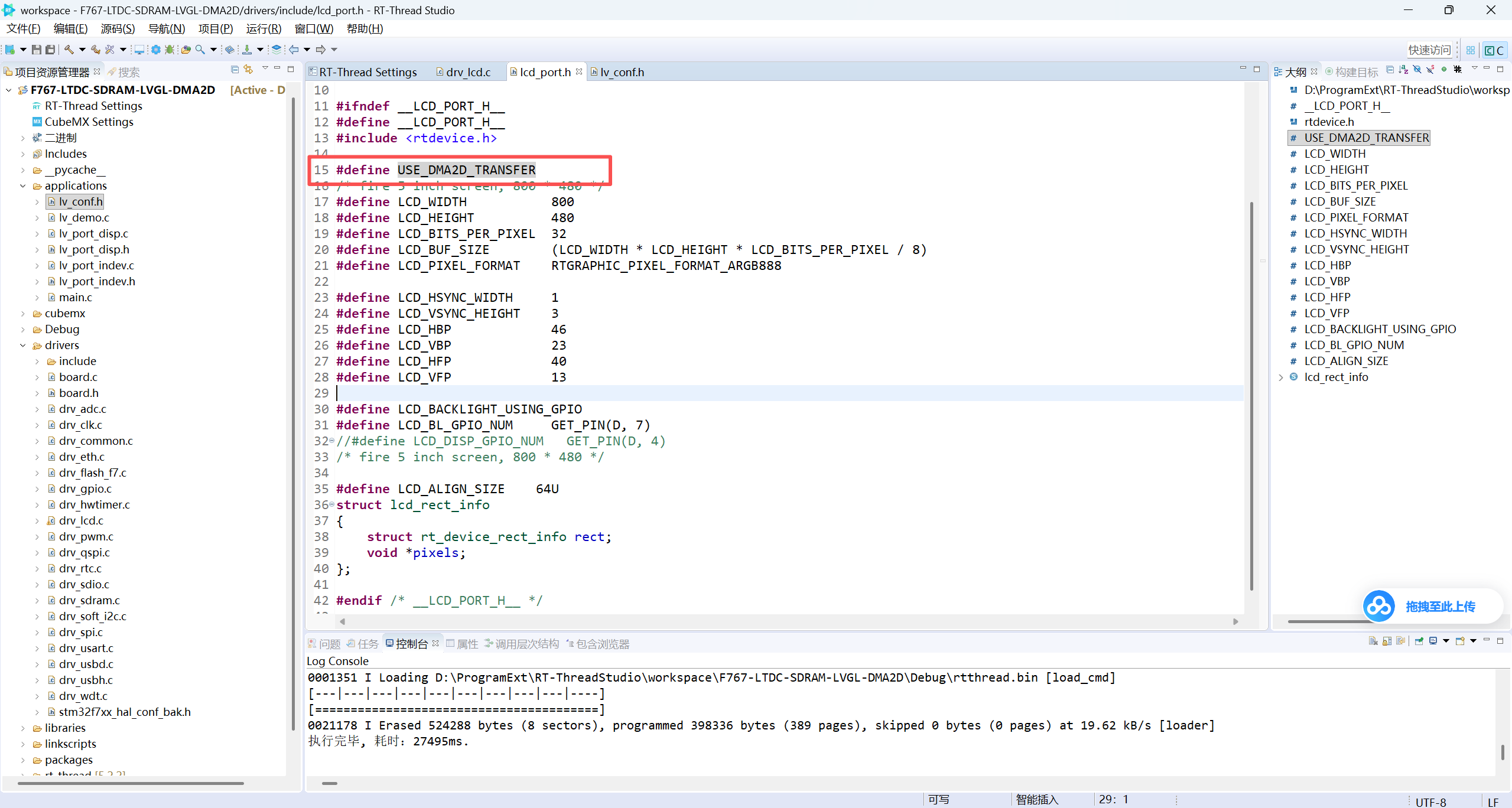The width and height of the screenshot is (1512, 808).
Task: Click the 快速访问 quick access box
Action: (x=1429, y=50)
